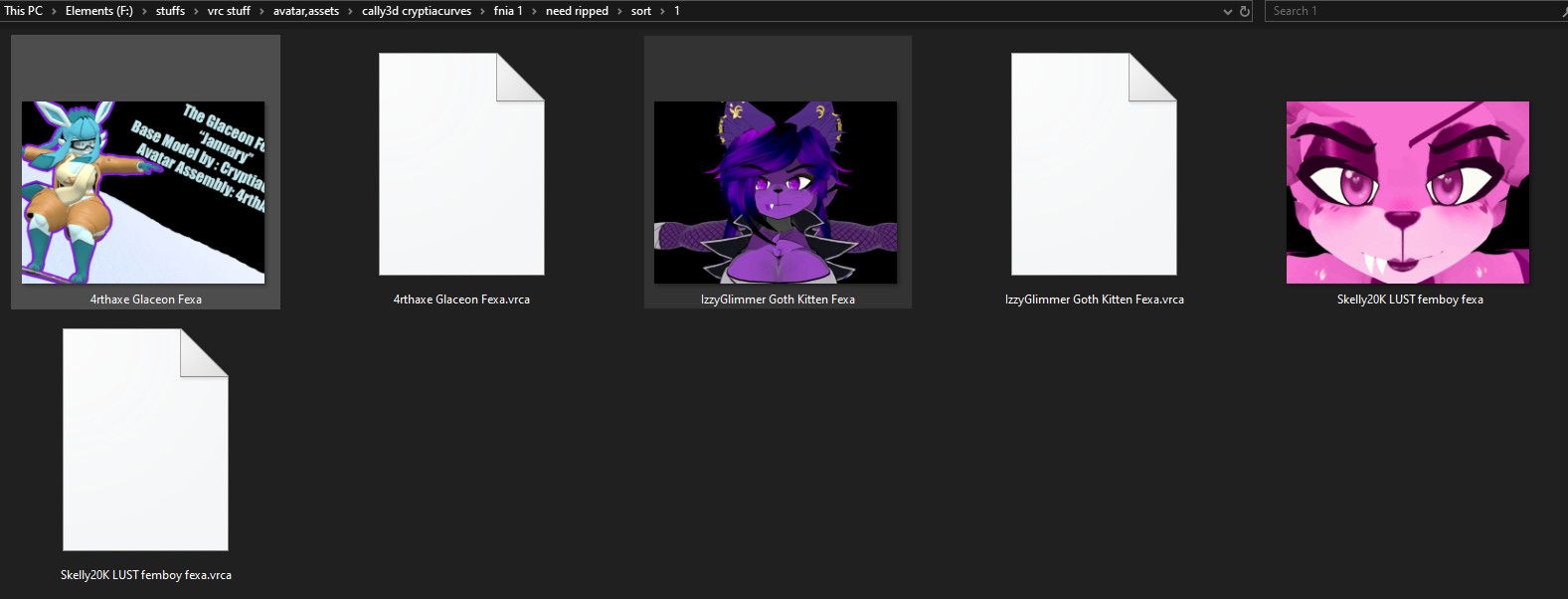Expand the arrow after cally3d cryptiacurves breadcrumb

(483, 11)
